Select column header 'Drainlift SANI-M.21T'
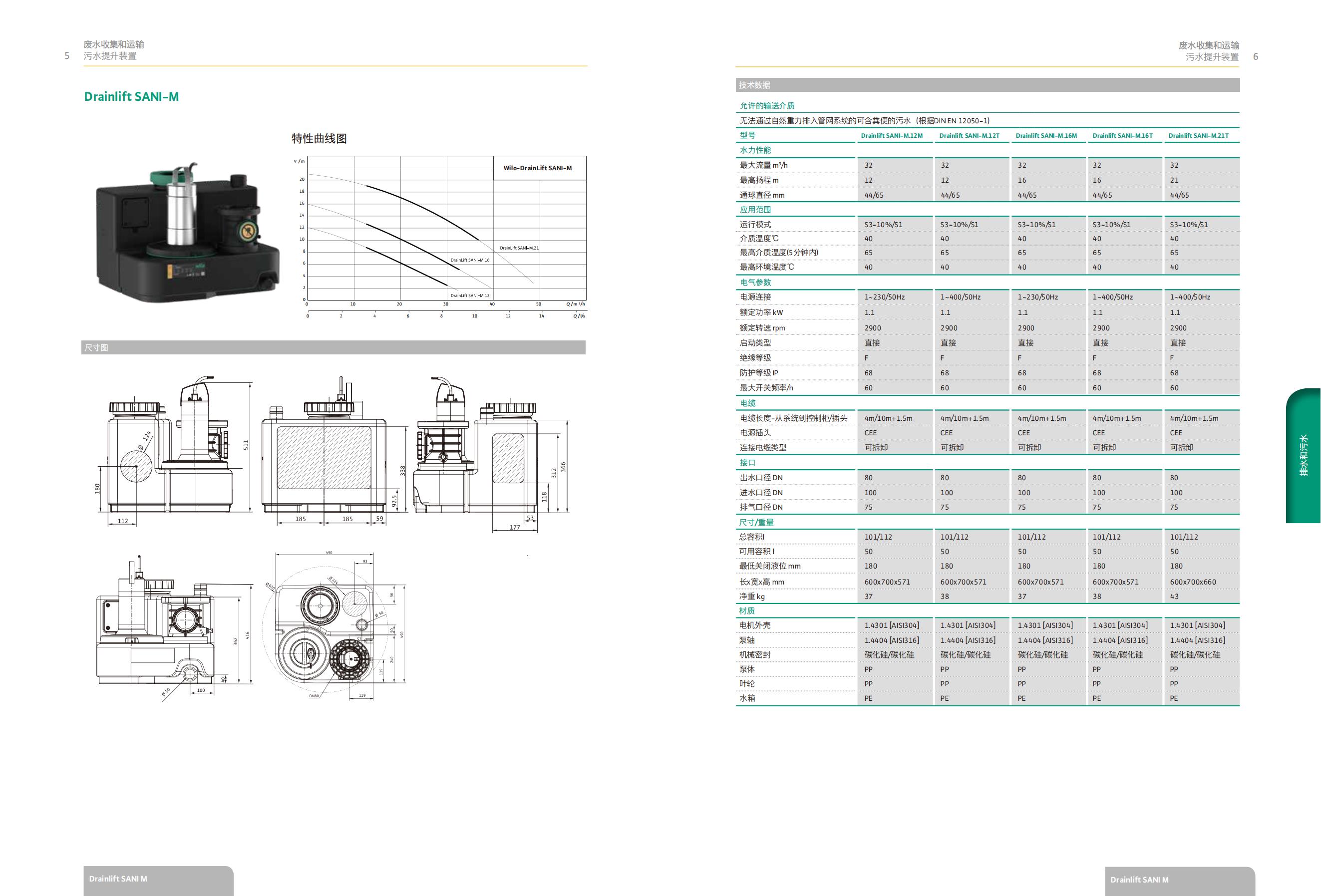 click(x=1198, y=136)
